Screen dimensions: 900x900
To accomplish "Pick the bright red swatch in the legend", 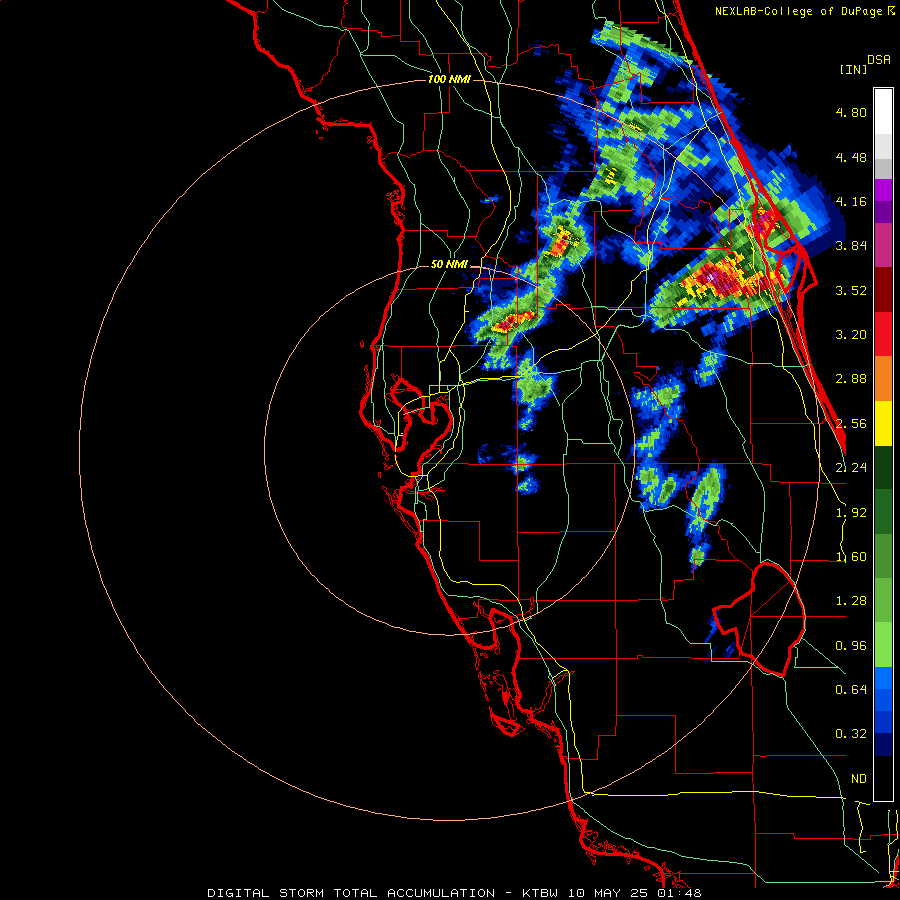I will click(883, 335).
